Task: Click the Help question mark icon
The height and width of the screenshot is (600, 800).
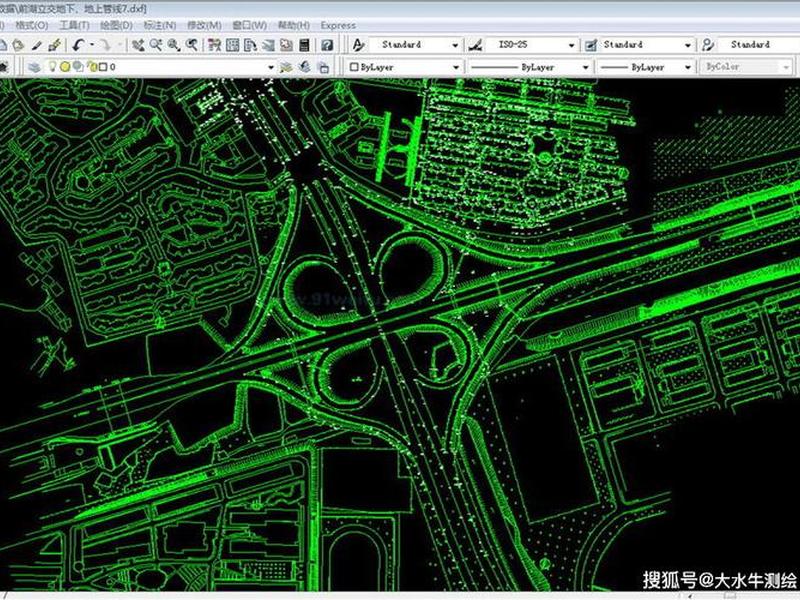Action: pyautogui.click(x=327, y=45)
